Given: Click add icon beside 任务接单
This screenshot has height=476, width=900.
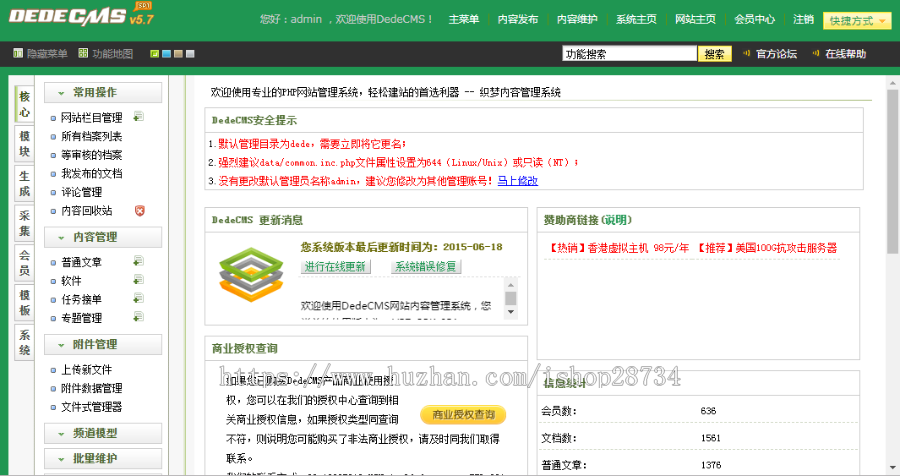Looking at the screenshot, I should coord(138,299).
